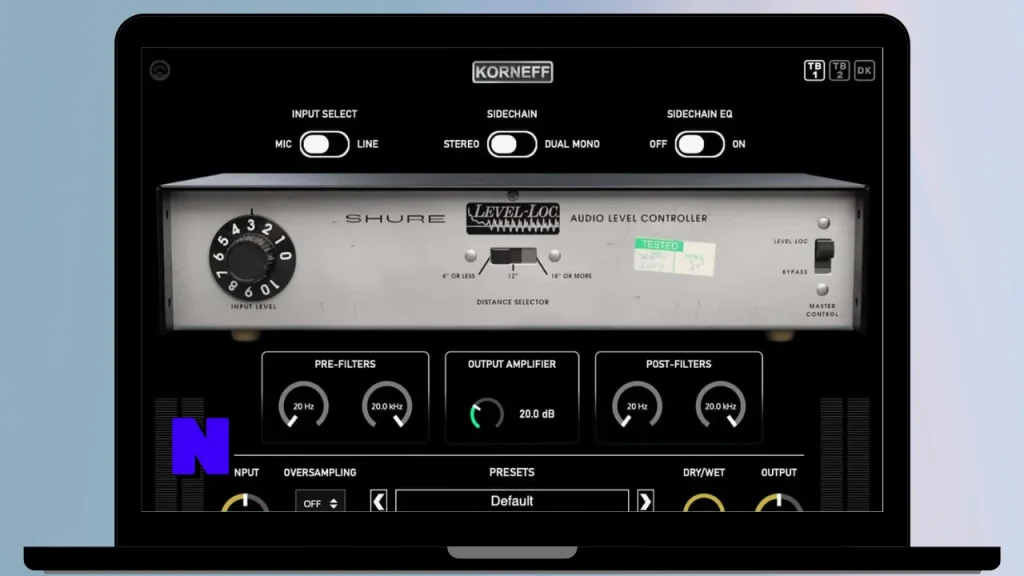
Task: Click the OFF label of Sidechain EQ
Action: 658,144
